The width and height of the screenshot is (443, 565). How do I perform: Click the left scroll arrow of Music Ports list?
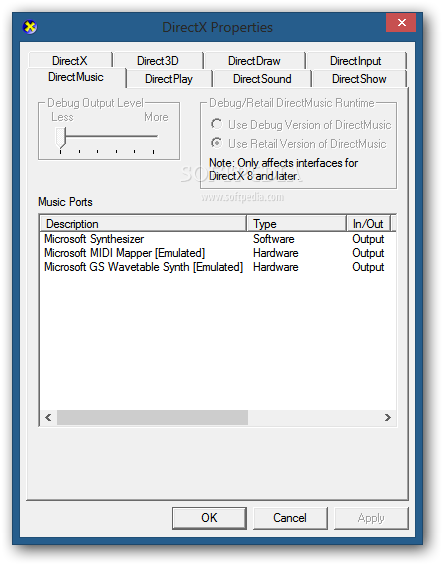tap(48, 417)
